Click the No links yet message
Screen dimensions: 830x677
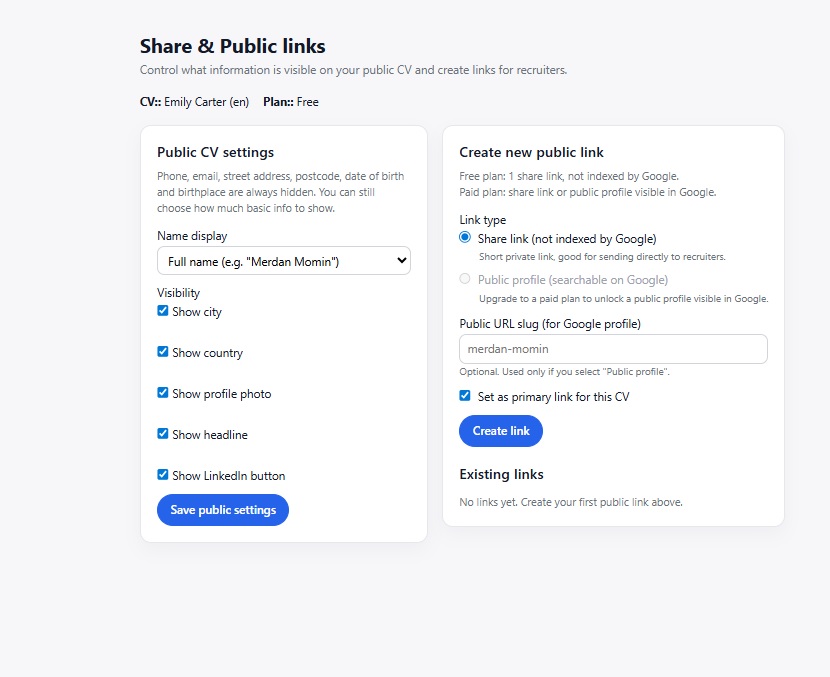[570, 502]
